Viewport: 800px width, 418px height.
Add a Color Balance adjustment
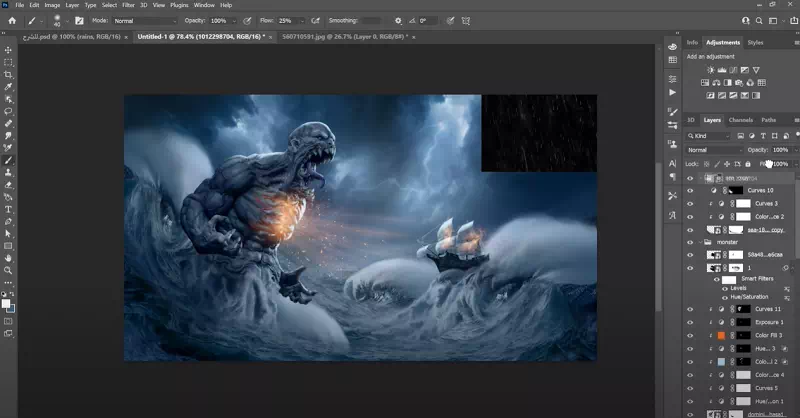(x=716, y=83)
